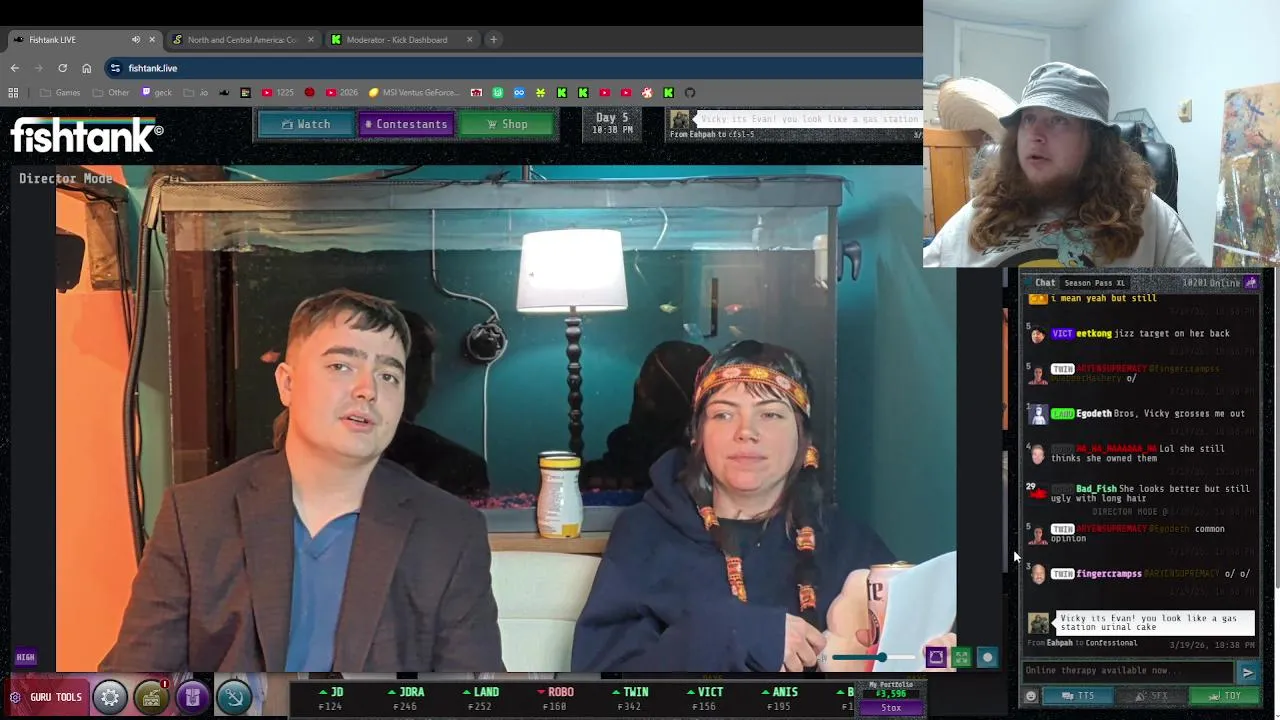Send the chat message
1280x720 pixels.
coord(1247,672)
